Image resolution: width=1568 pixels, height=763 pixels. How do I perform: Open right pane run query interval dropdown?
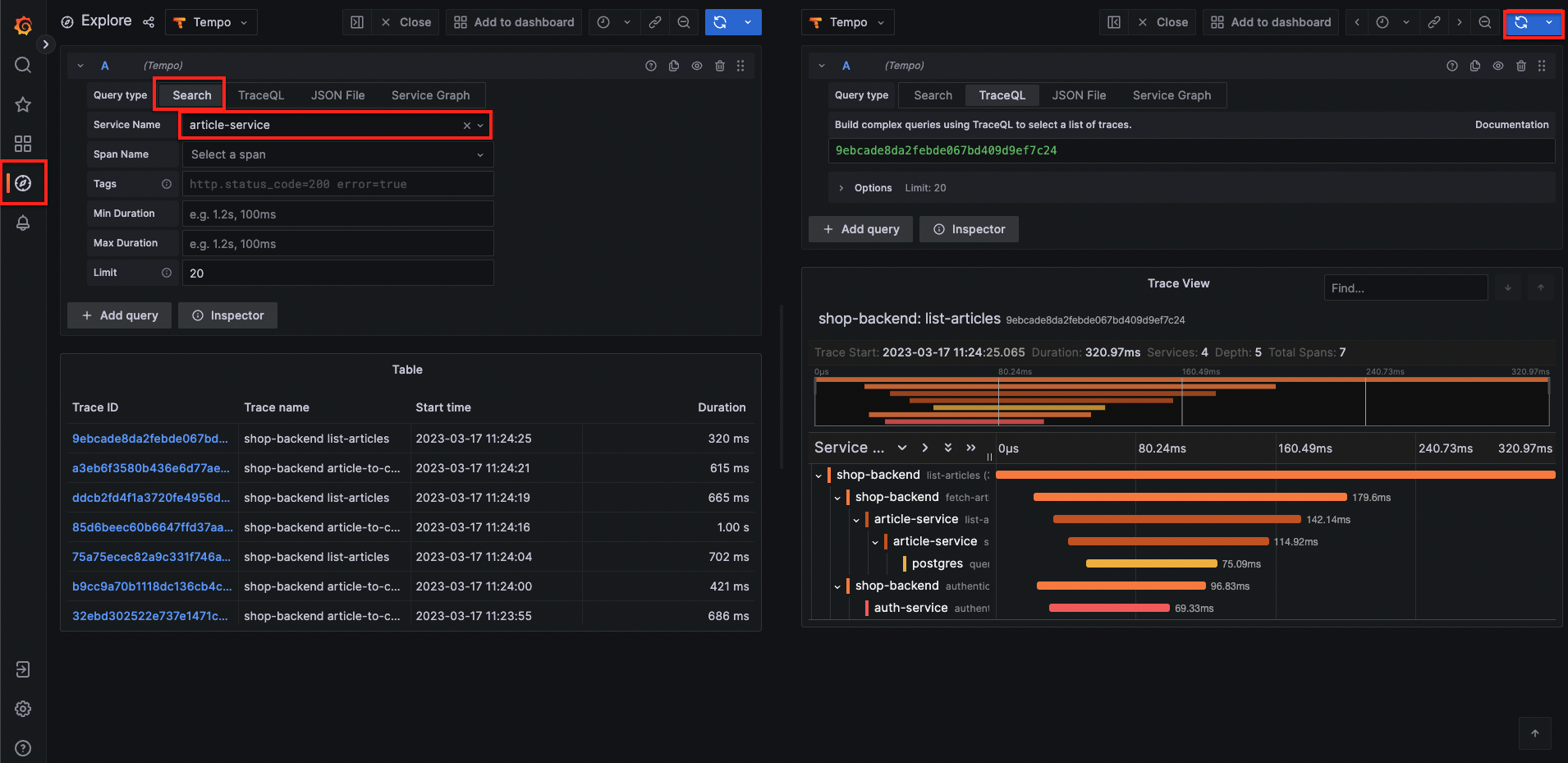click(1549, 22)
